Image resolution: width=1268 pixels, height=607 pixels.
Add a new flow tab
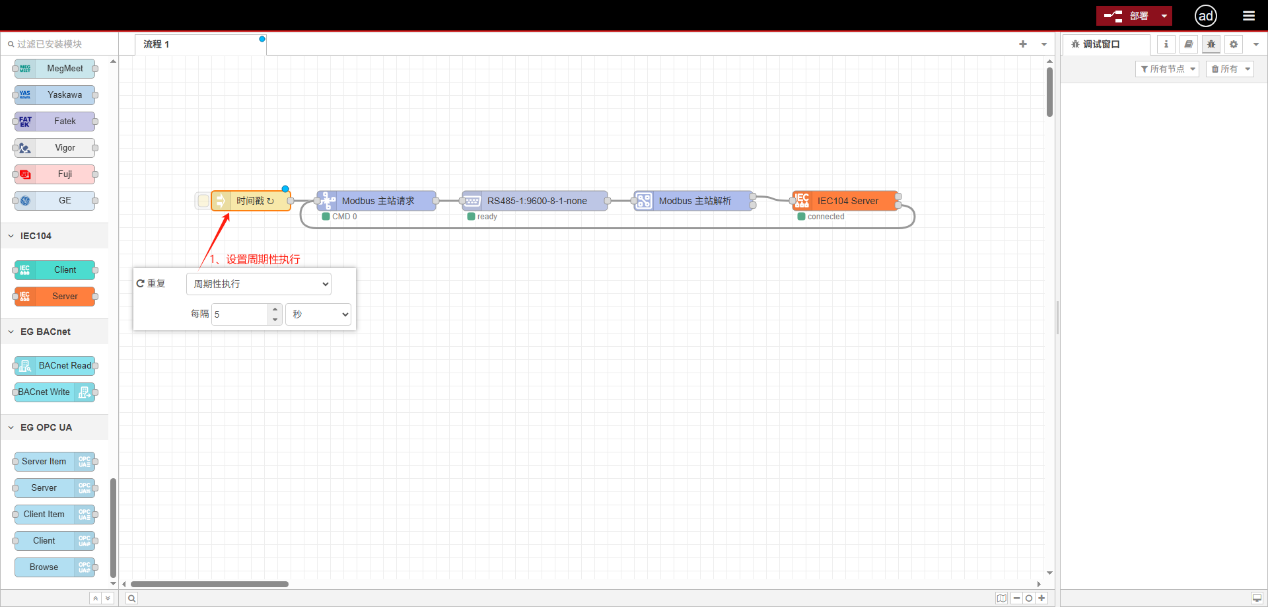[x=1023, y=44]
